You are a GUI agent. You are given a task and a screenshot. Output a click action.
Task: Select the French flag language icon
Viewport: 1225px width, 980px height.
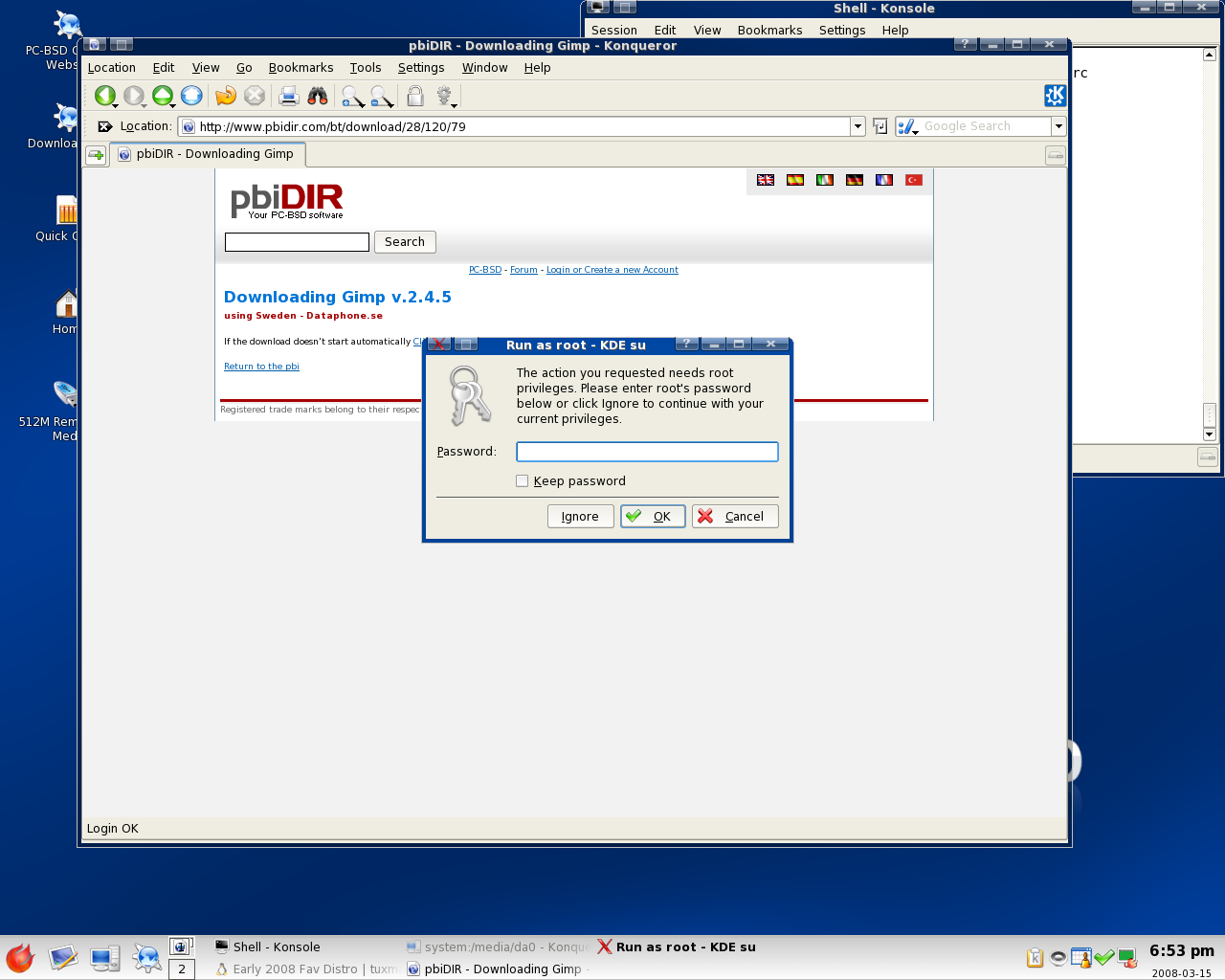884,180
